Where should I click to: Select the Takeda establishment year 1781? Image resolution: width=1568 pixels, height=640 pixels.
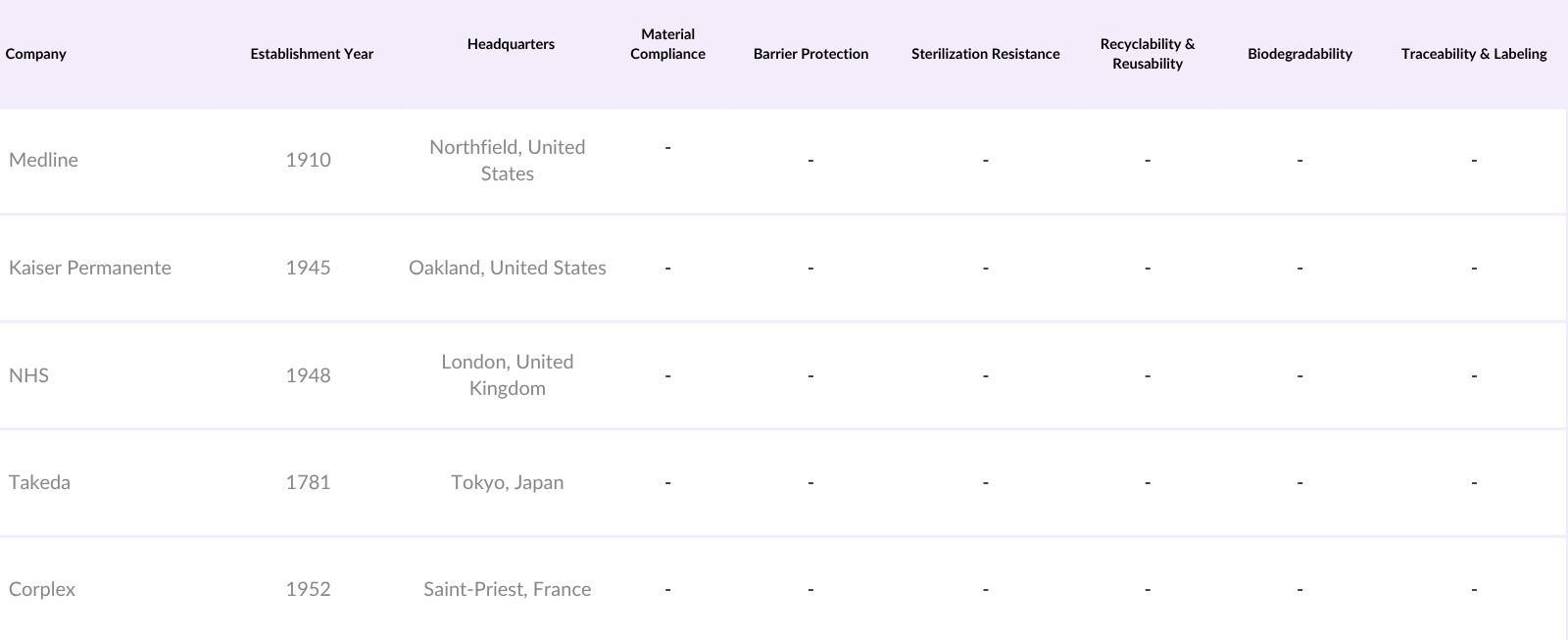308,482
